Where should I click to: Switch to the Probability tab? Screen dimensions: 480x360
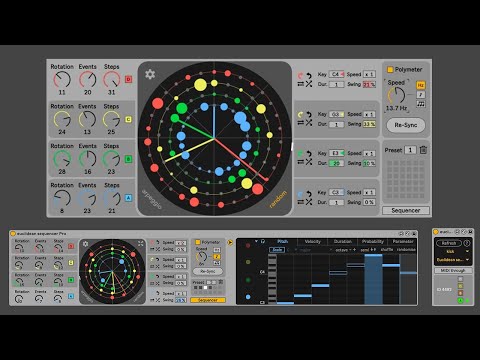(x=373, y=241)
